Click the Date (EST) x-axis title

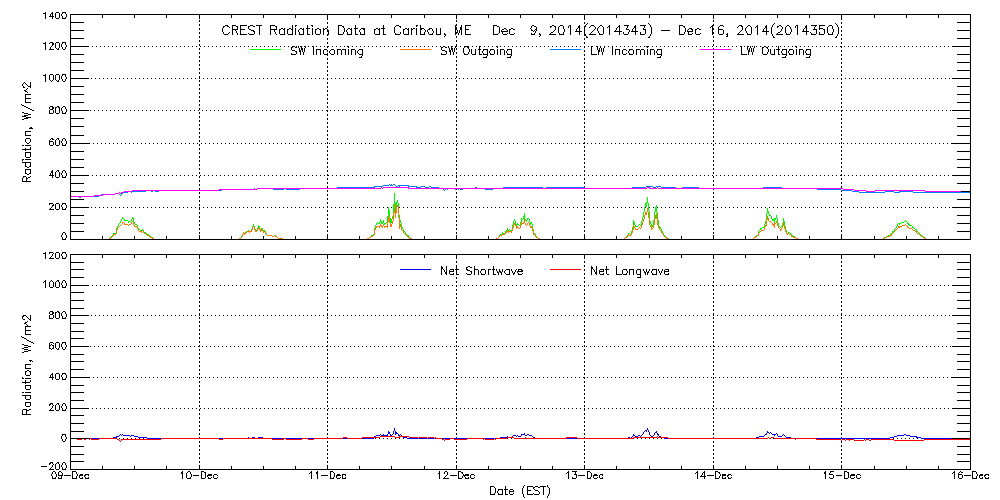pos(521,491)
